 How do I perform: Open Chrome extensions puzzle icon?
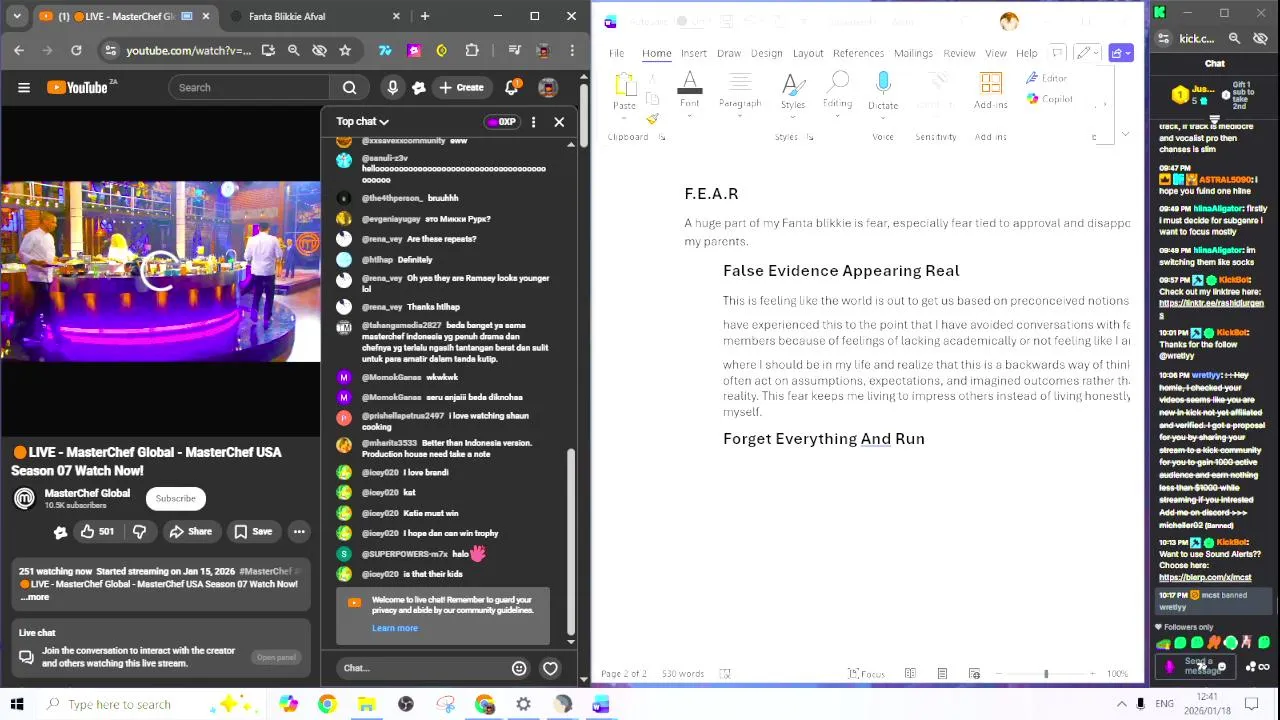[472, 50]
